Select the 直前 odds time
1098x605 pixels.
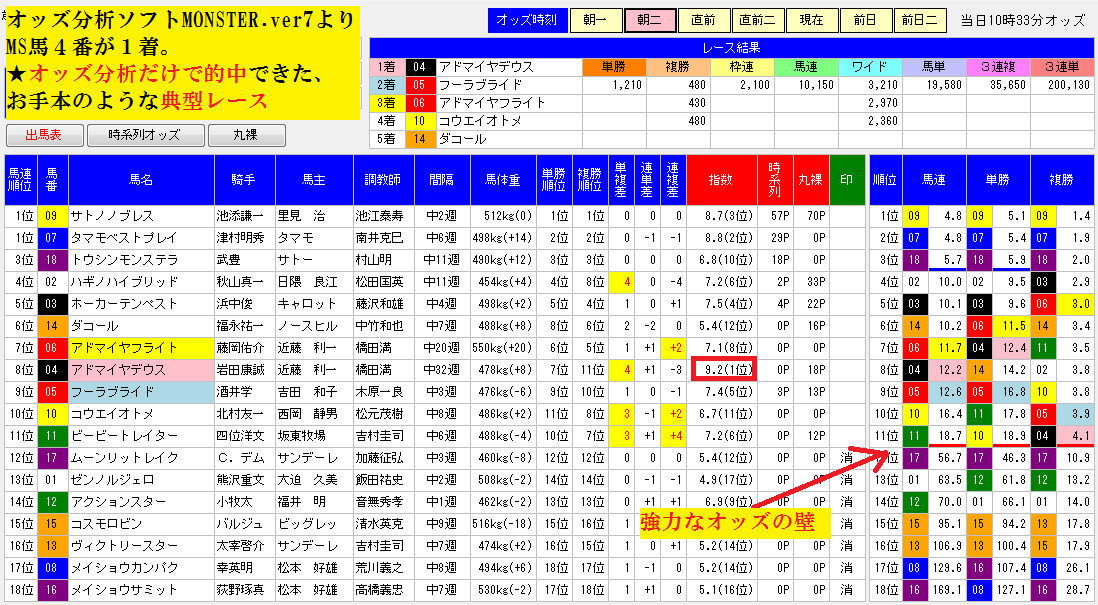coord(704,20)
